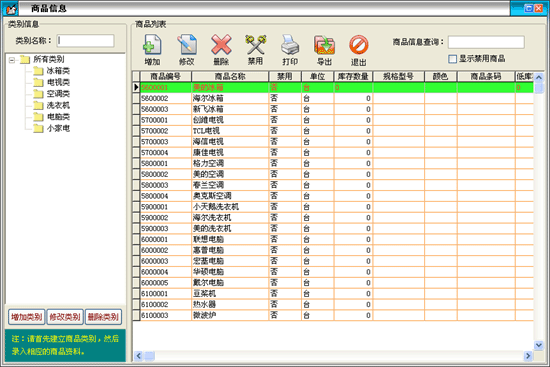This screenshot has height=367, width=550.
Task: Select row 豆浆机
Action: [x=333, y=294]
